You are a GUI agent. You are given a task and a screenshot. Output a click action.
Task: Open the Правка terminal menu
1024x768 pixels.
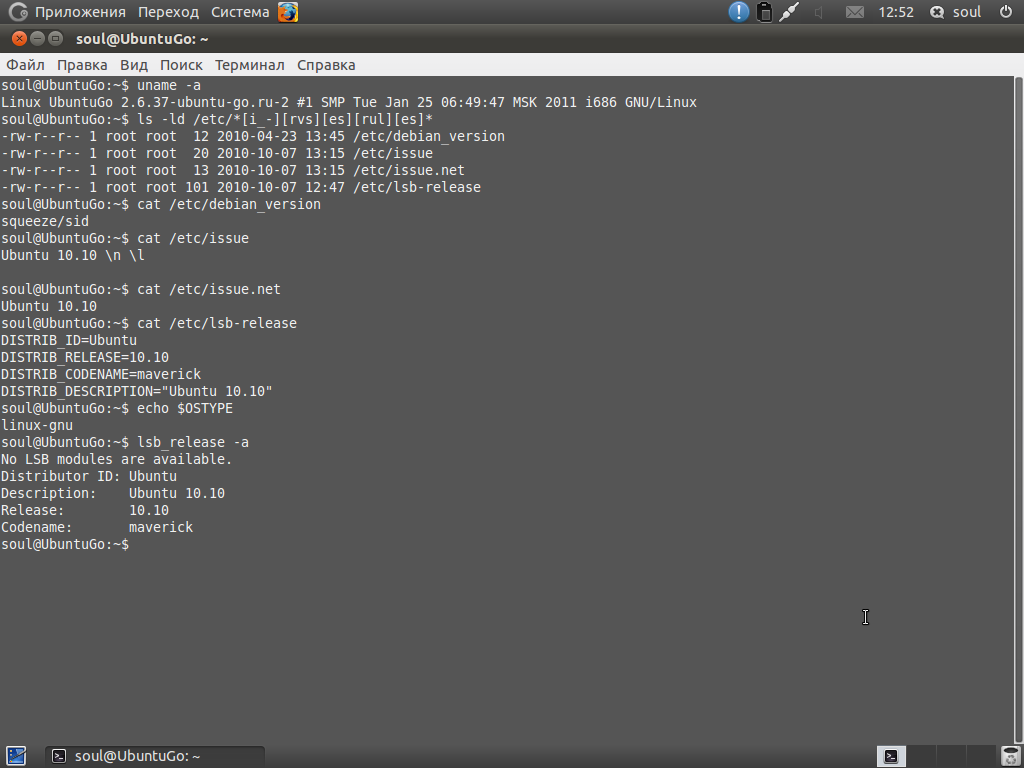pos(82,65)
